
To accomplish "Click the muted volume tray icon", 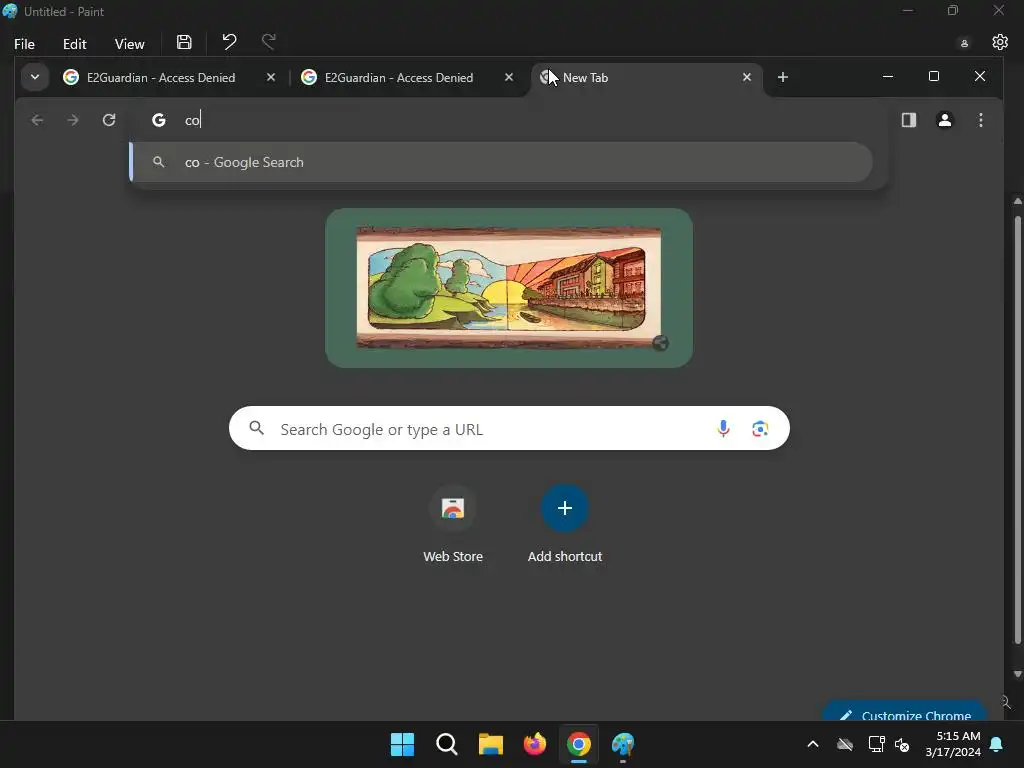I will (902, 744).
